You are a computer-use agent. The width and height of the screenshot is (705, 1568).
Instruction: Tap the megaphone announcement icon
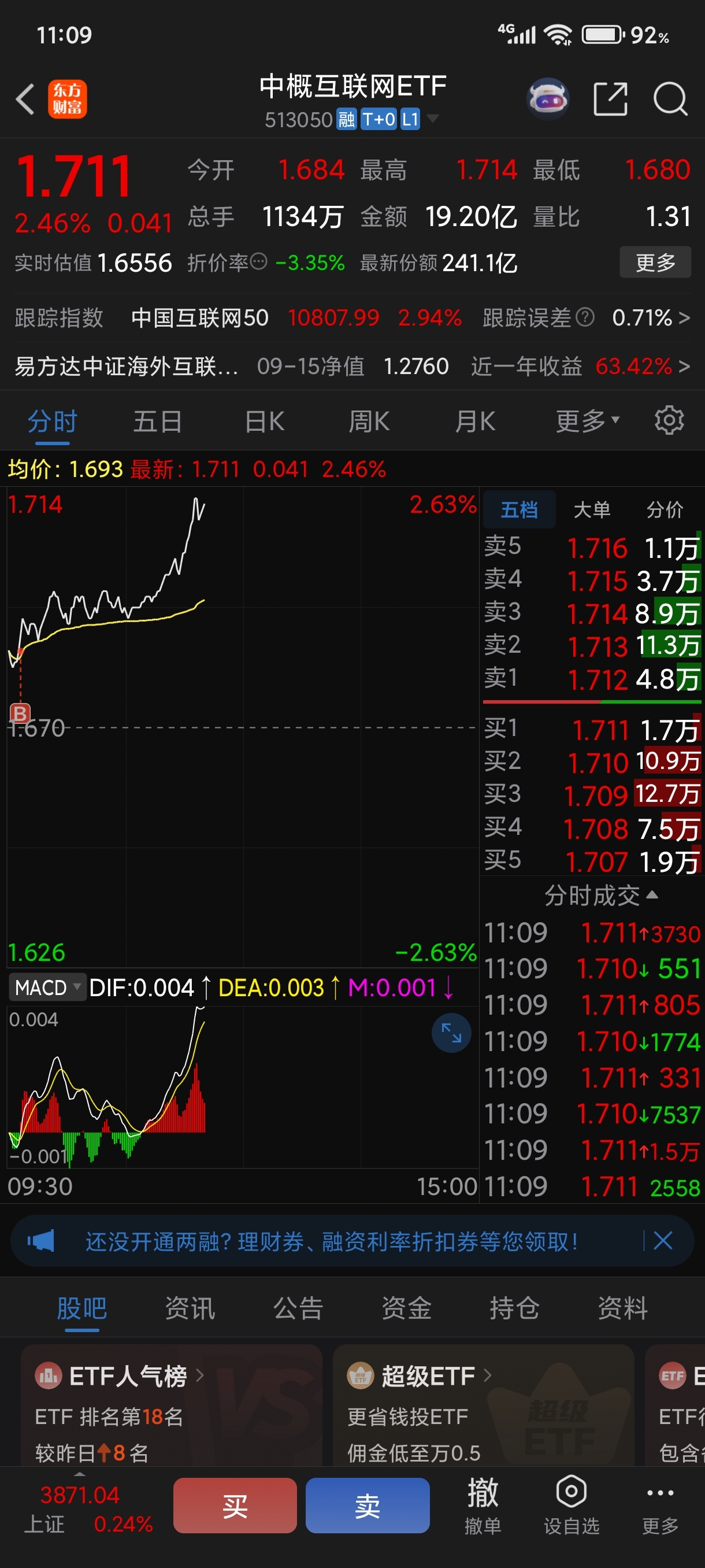pos(41,1241)
